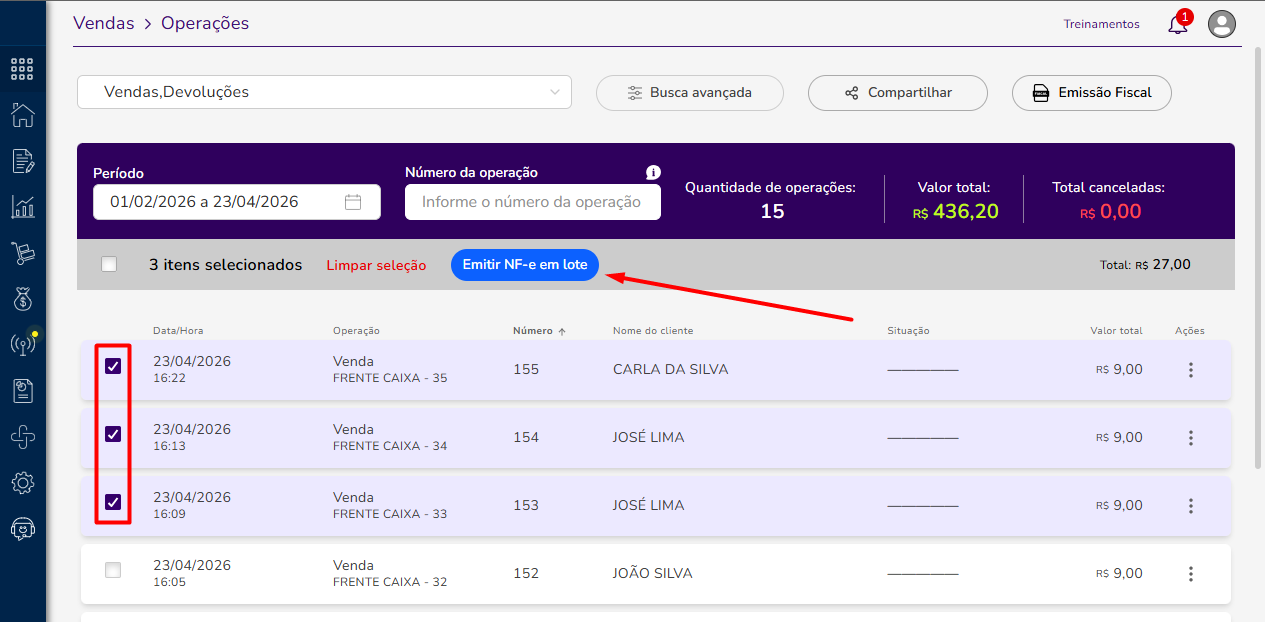Click the Período date range field
The height and width of the screenshot is (622, 1265).
pyautogui.click(x=237, y=202)
